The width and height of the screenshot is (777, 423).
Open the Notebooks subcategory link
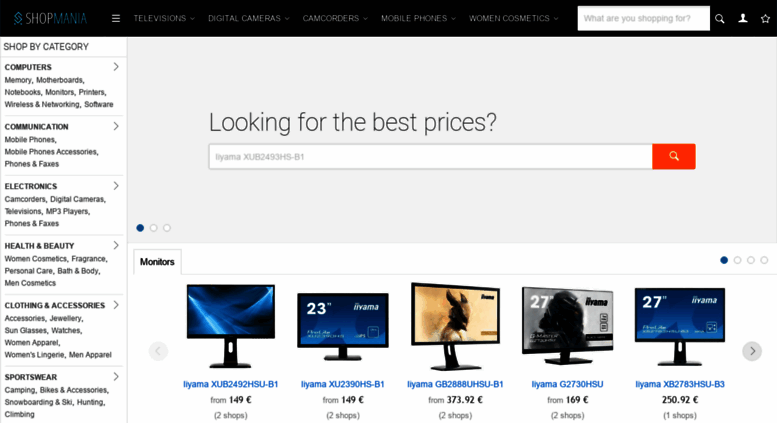click(x=22, y=92)
